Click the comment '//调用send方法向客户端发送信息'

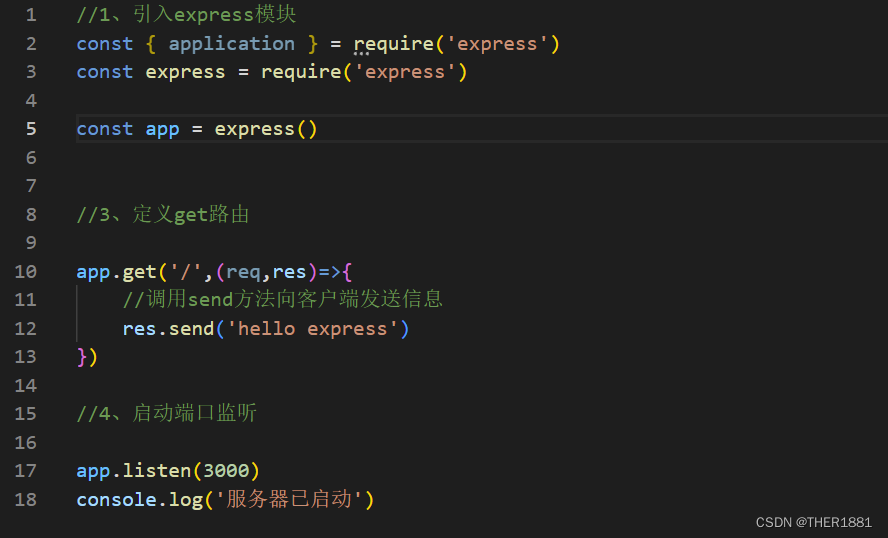pos(283,300)
